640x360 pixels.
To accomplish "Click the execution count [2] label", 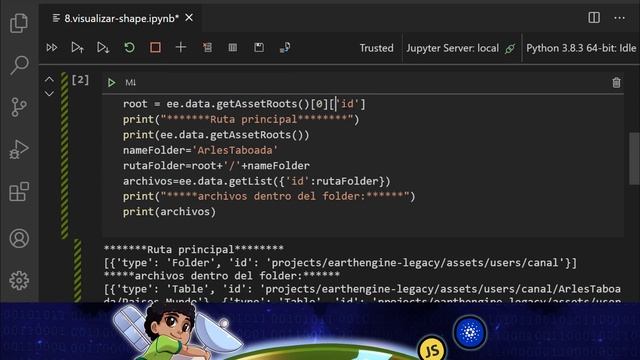I will pos(80,80).
